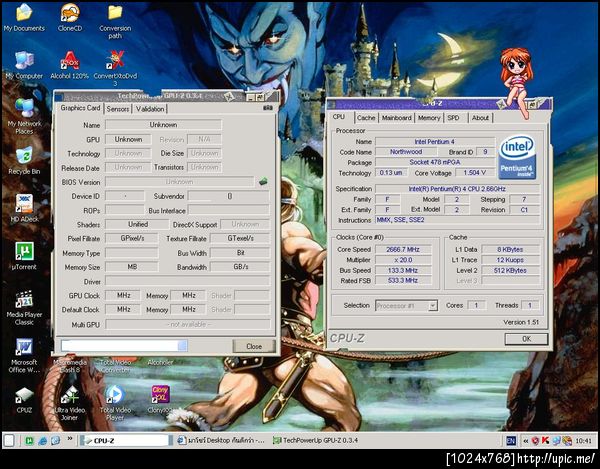Switch to the Cache tab in CPU-Z
The width and height of the screenshot is (600, 469).
[x=366, y=118]
